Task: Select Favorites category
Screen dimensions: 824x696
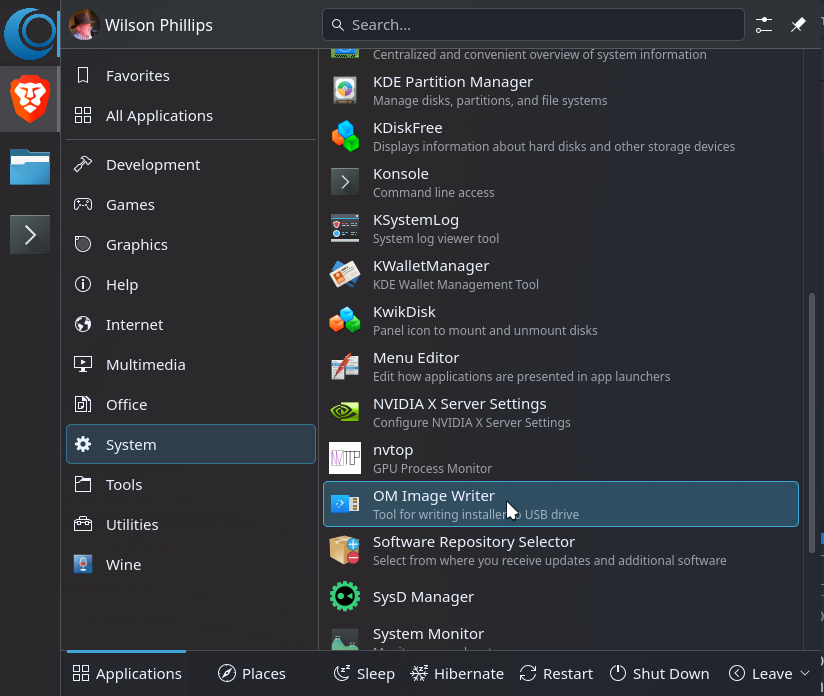Action: 191,76
